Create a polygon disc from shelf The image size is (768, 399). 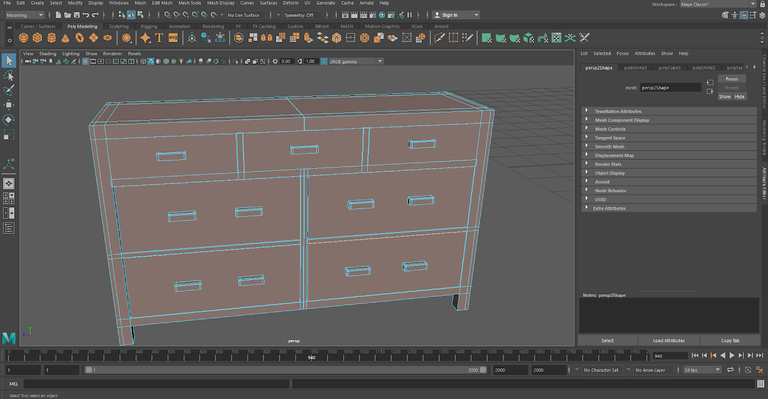point(107,38)
